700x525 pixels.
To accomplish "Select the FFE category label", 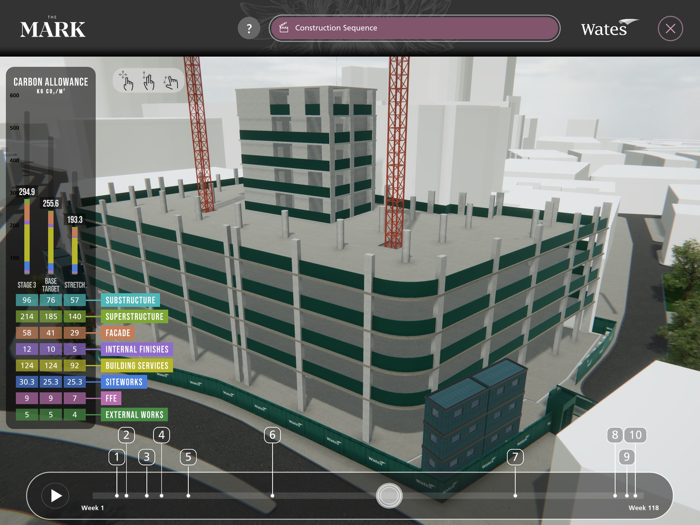I will [111, 398].
